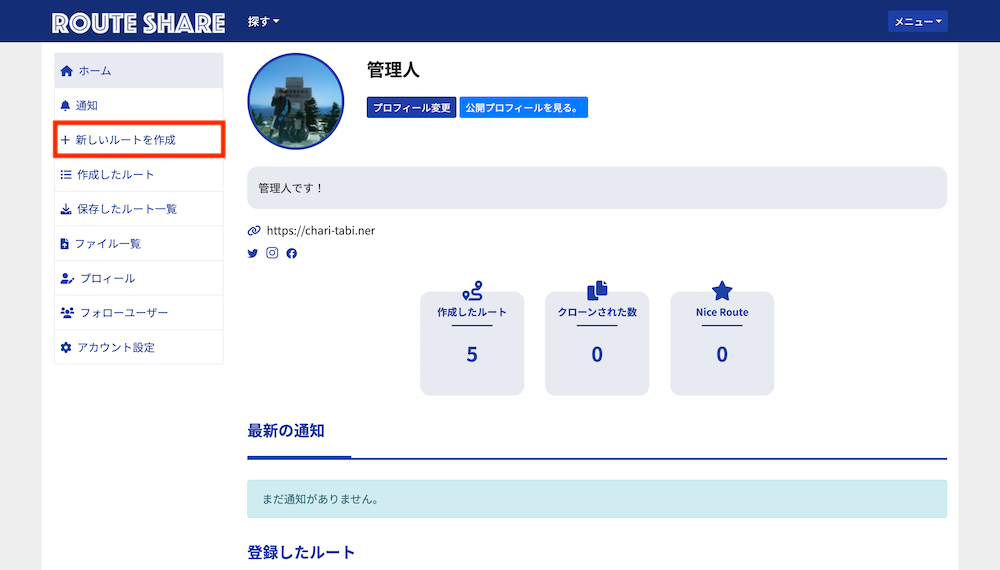Click the file icon beside ファイル一覧
This screenshot has height=570, width=1000.
(x=64, y=244)
